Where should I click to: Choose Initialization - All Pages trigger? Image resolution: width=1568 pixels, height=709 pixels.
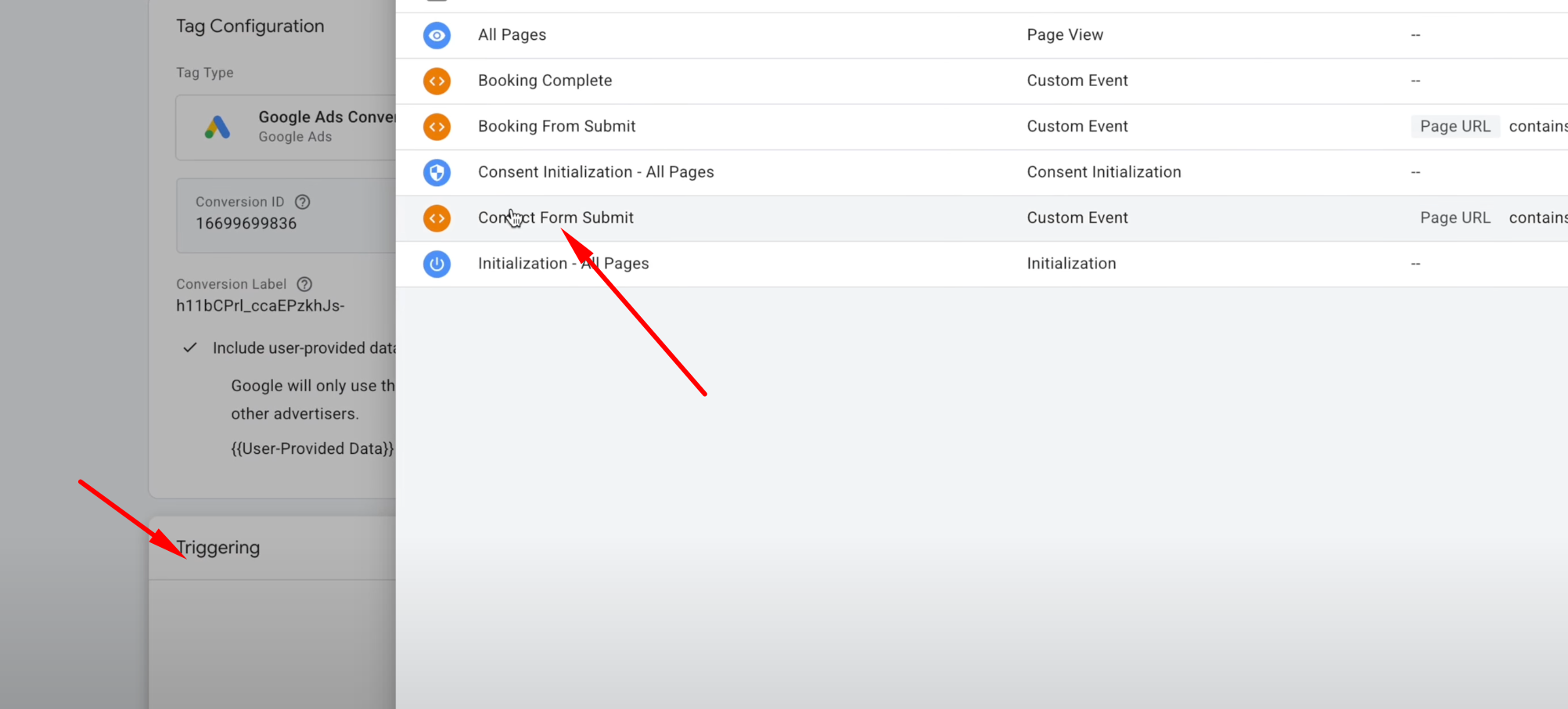pyautogui.click(x=563, y=264)
